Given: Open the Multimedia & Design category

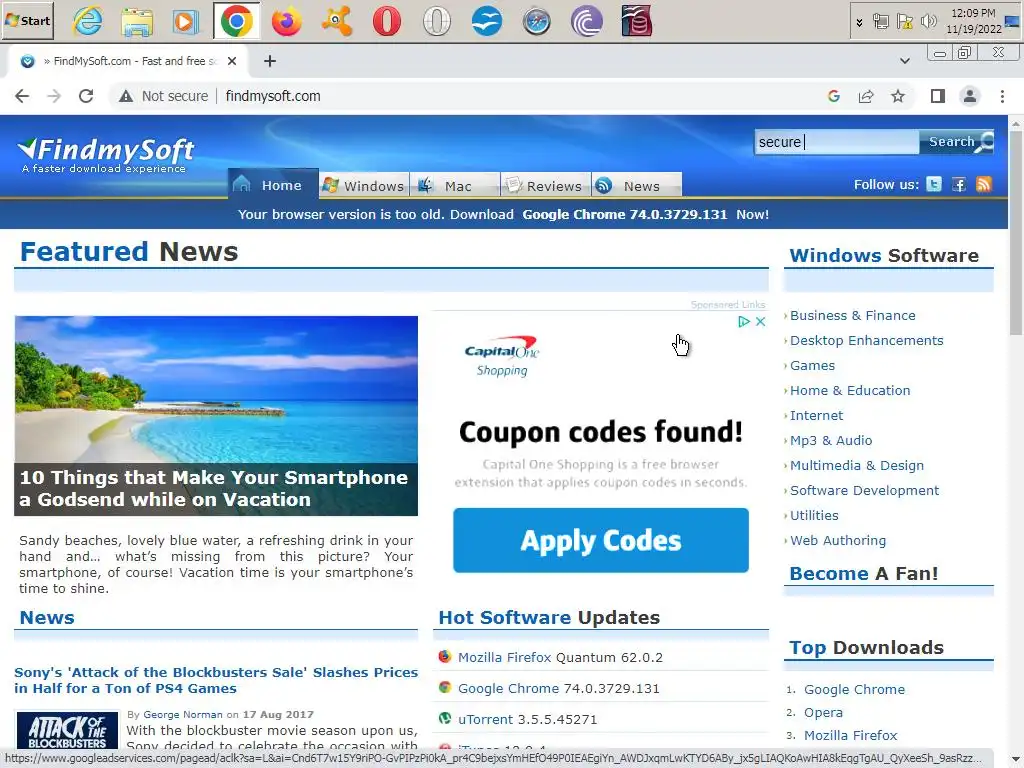Looking at the screenshot, I should click(x=857, y=466).
